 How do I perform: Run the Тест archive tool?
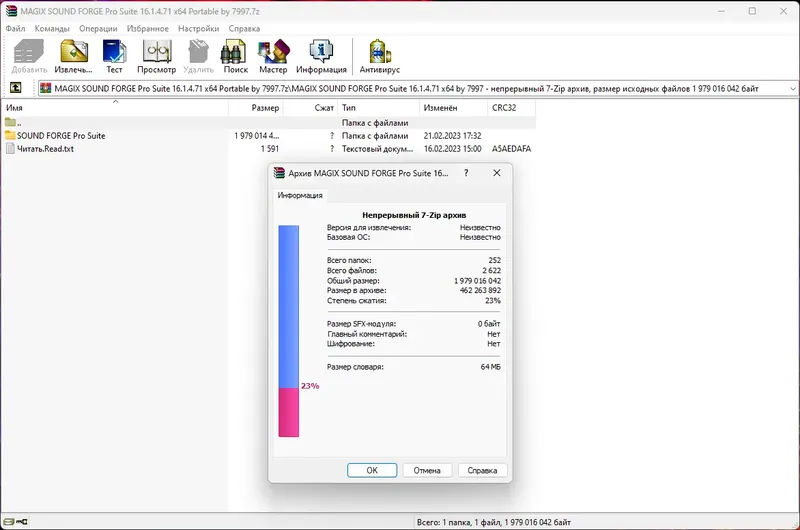tap(114, 56)
